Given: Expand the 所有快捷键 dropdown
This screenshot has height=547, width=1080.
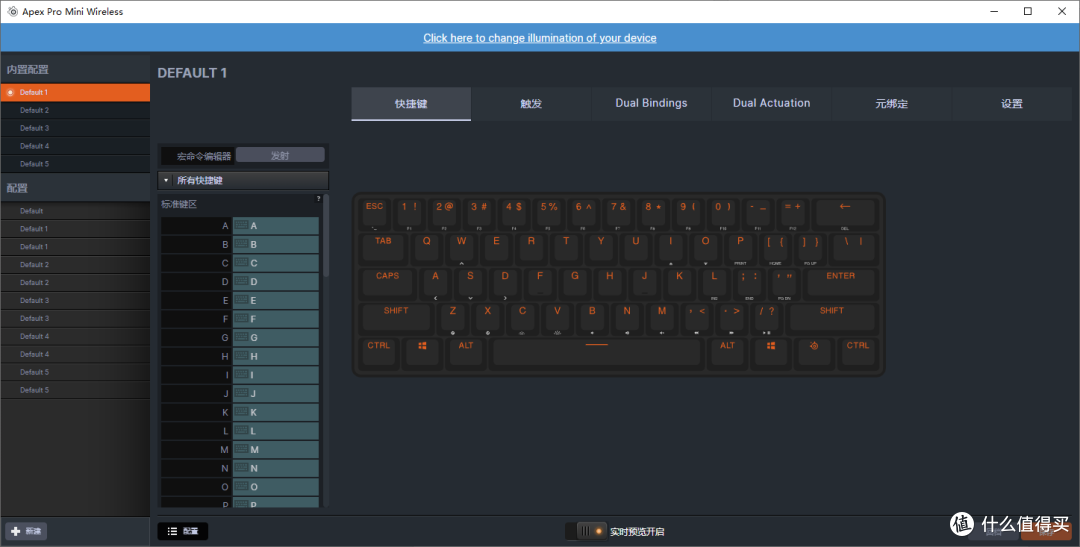Looking at the screenshot, I should tap(243, 180).
